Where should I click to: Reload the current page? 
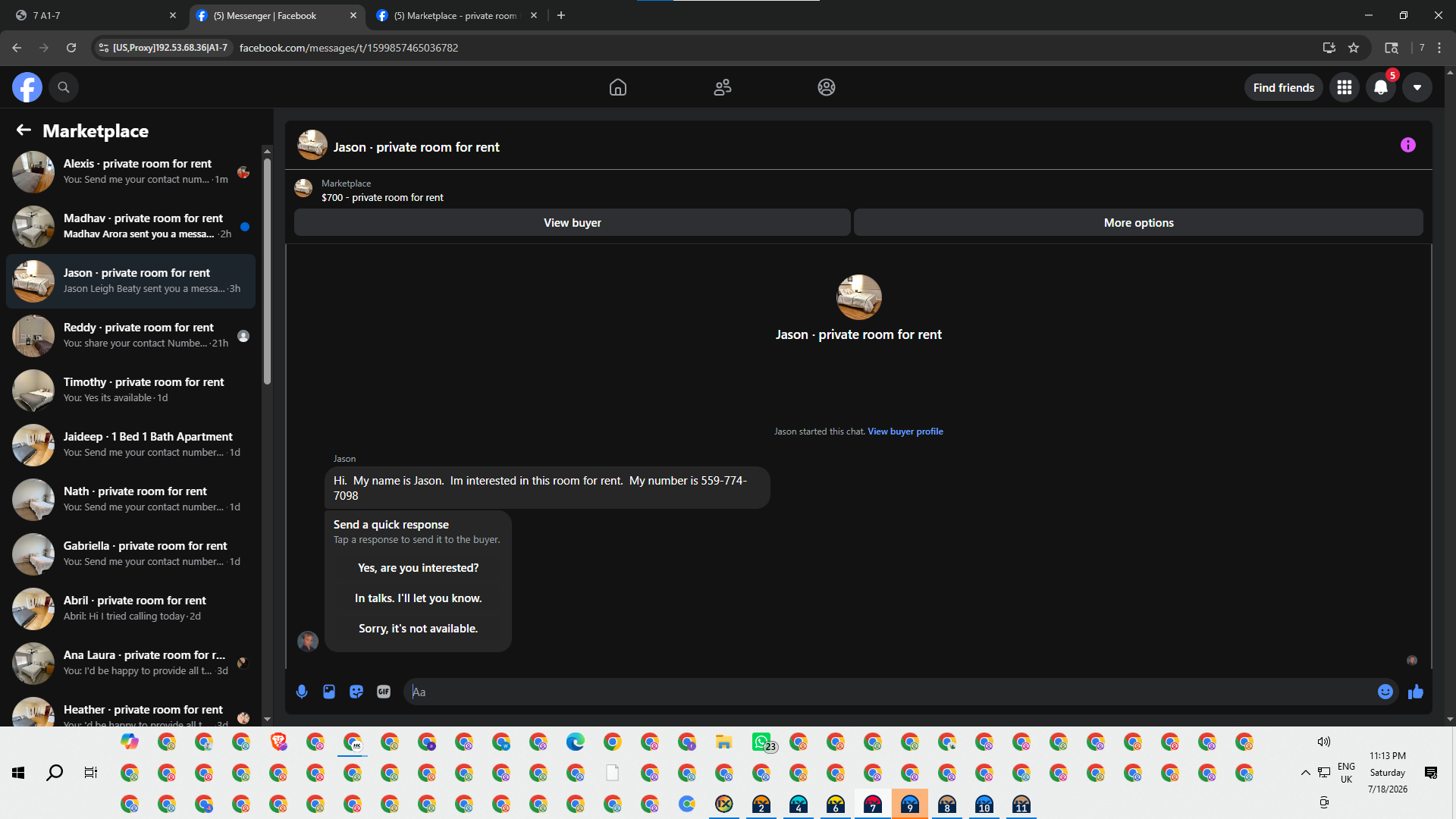(71, 48)
